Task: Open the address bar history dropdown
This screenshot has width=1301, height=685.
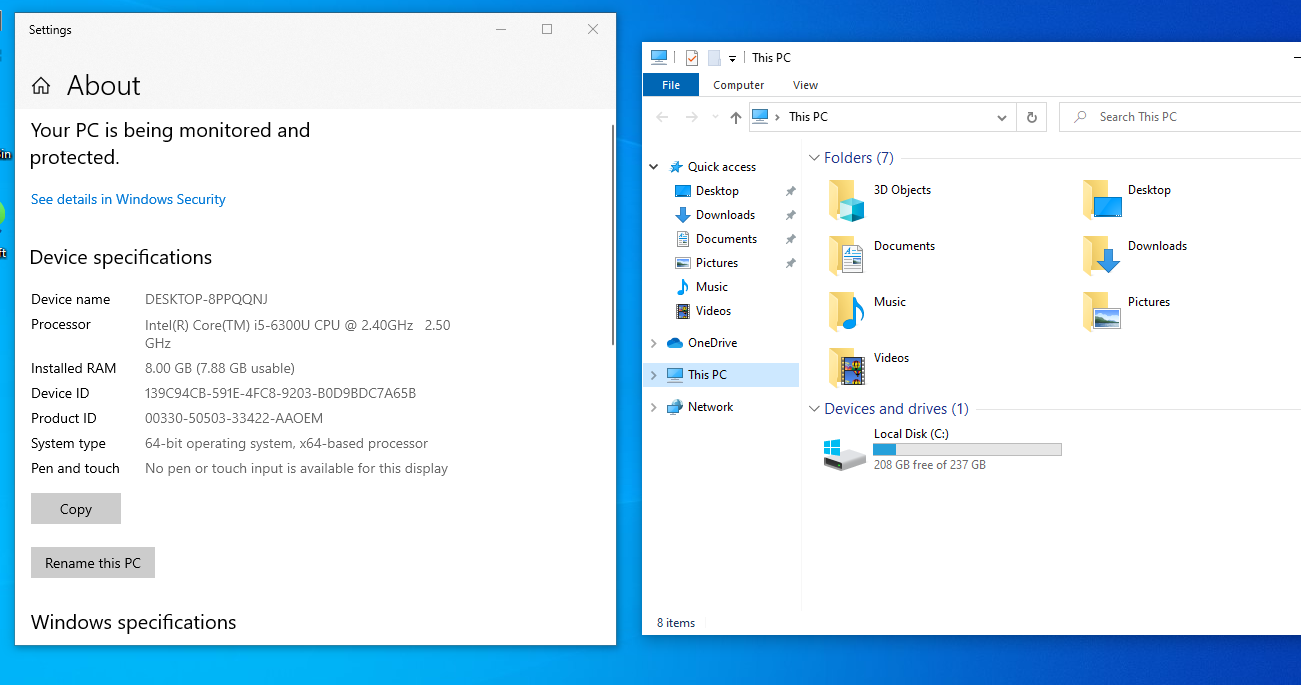Action: click(1002, 118)
